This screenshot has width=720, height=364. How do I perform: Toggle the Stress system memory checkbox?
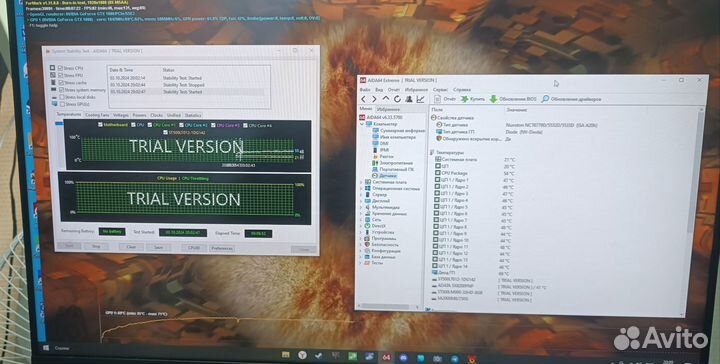61,90
